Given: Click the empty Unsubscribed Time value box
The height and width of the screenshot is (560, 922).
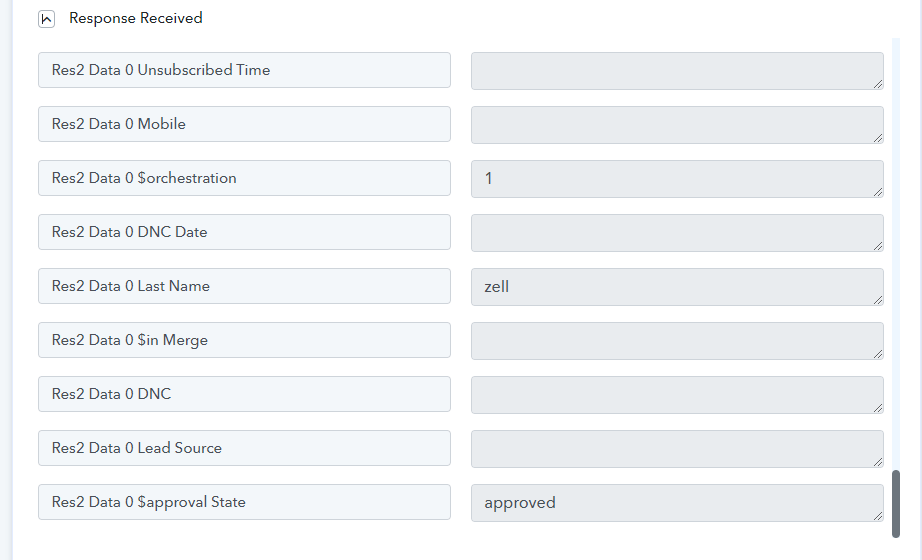Looking at the screenshot, I should coord(677,71).
